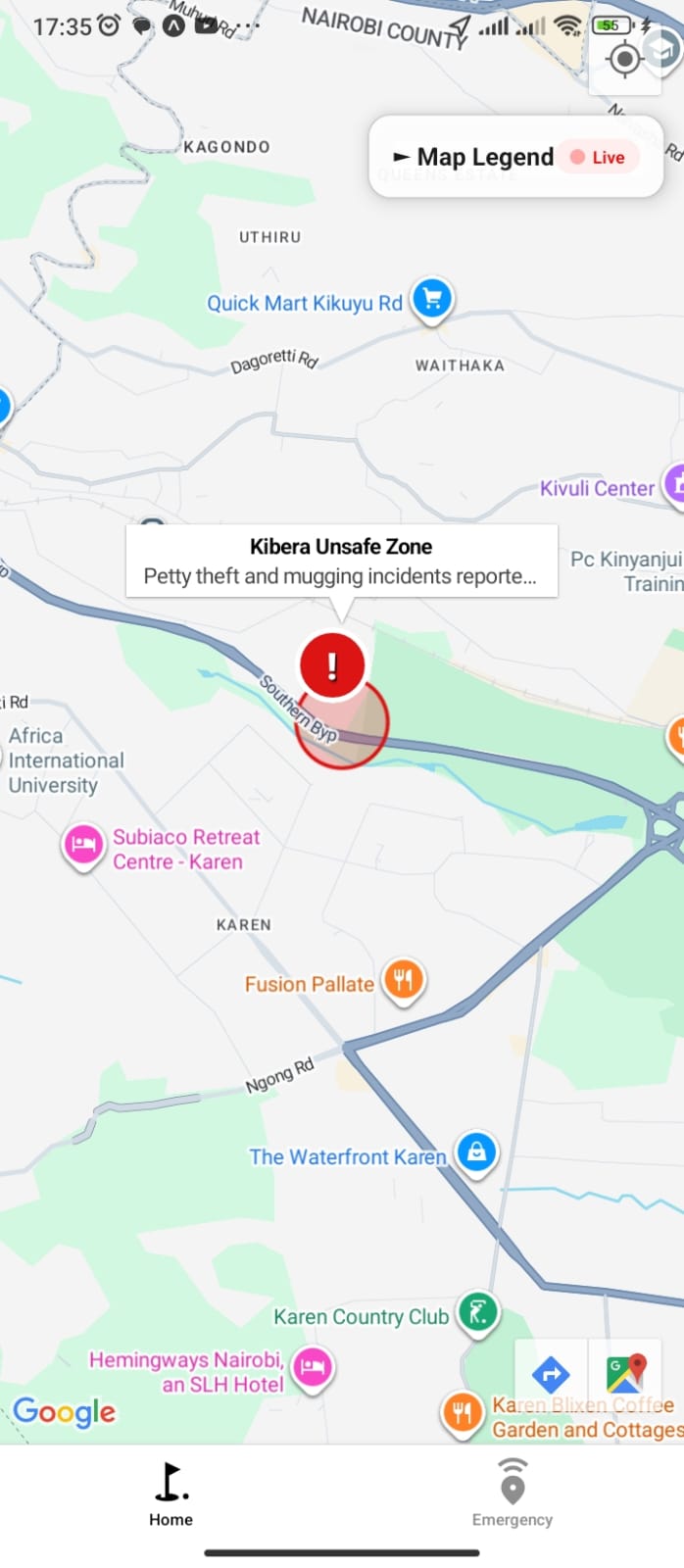Switch to the Home tab
The height and width of the screenshot is (1568, 684).
(171, 1494)
